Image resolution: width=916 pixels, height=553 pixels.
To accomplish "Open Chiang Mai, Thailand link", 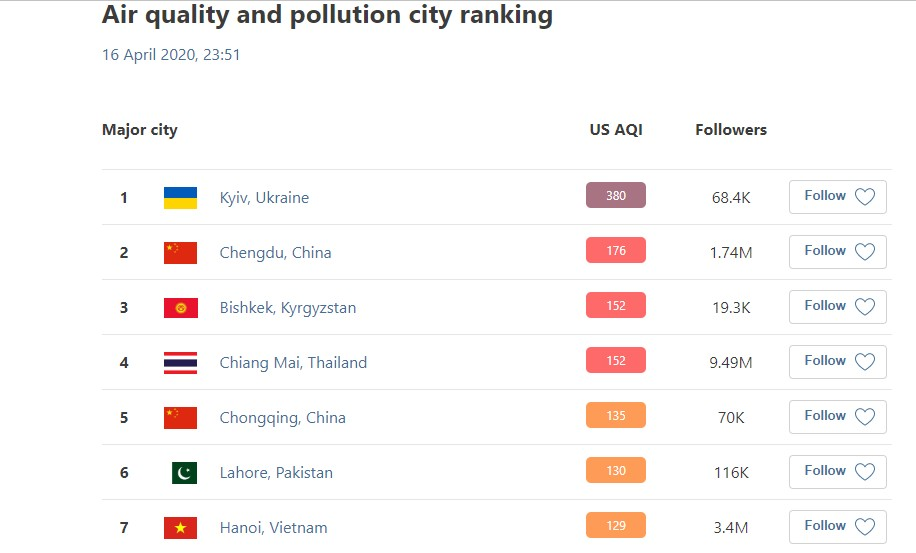I will coord(293,363).
